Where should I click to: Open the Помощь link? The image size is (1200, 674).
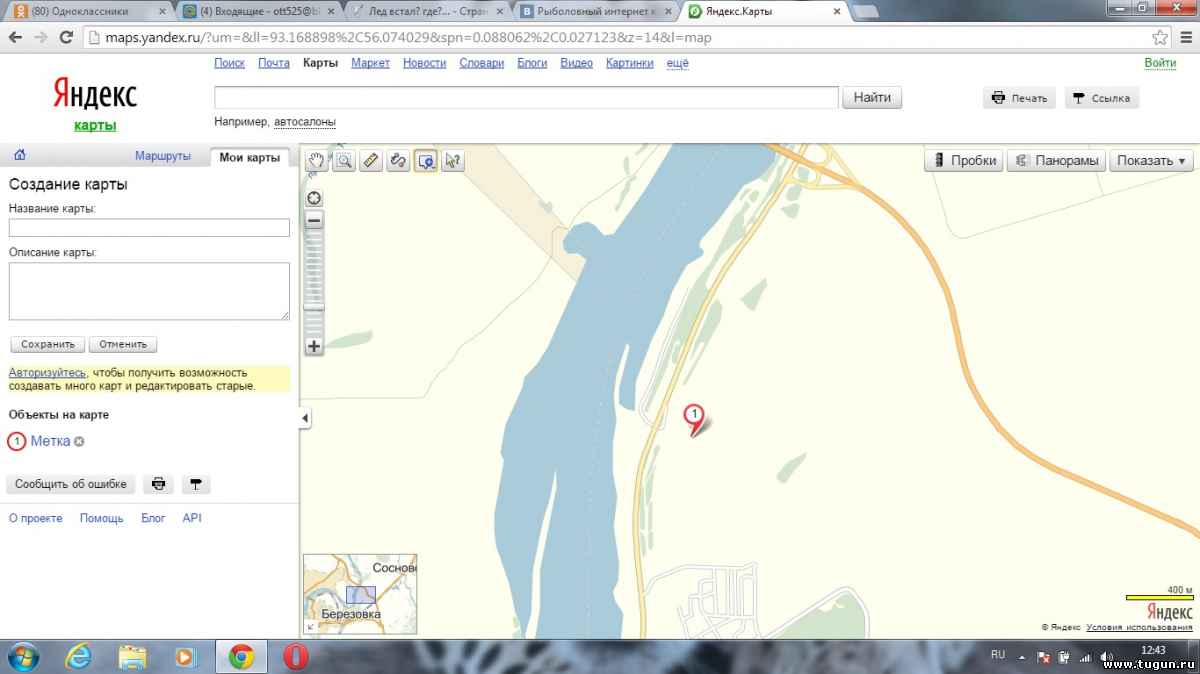pyautogui.click(x=102, y=518)
